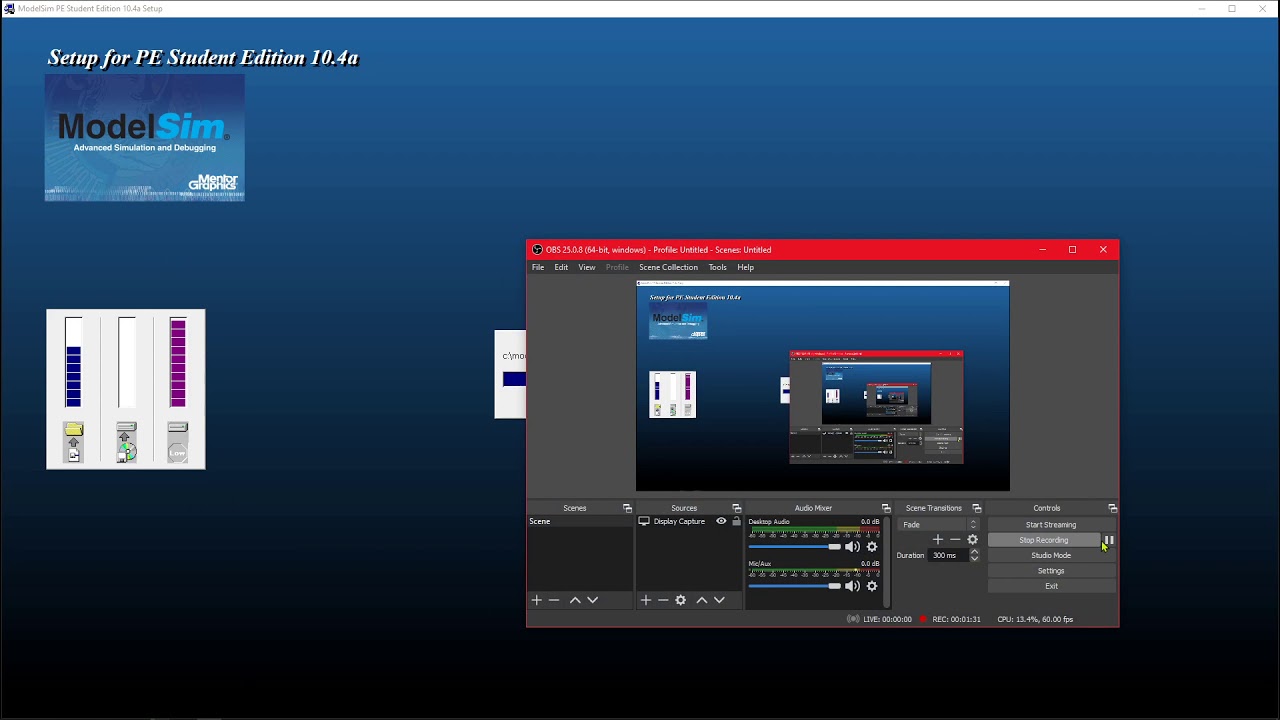
Task: Adjust Mic/Aux volume slider
Action: click(794, 586)
